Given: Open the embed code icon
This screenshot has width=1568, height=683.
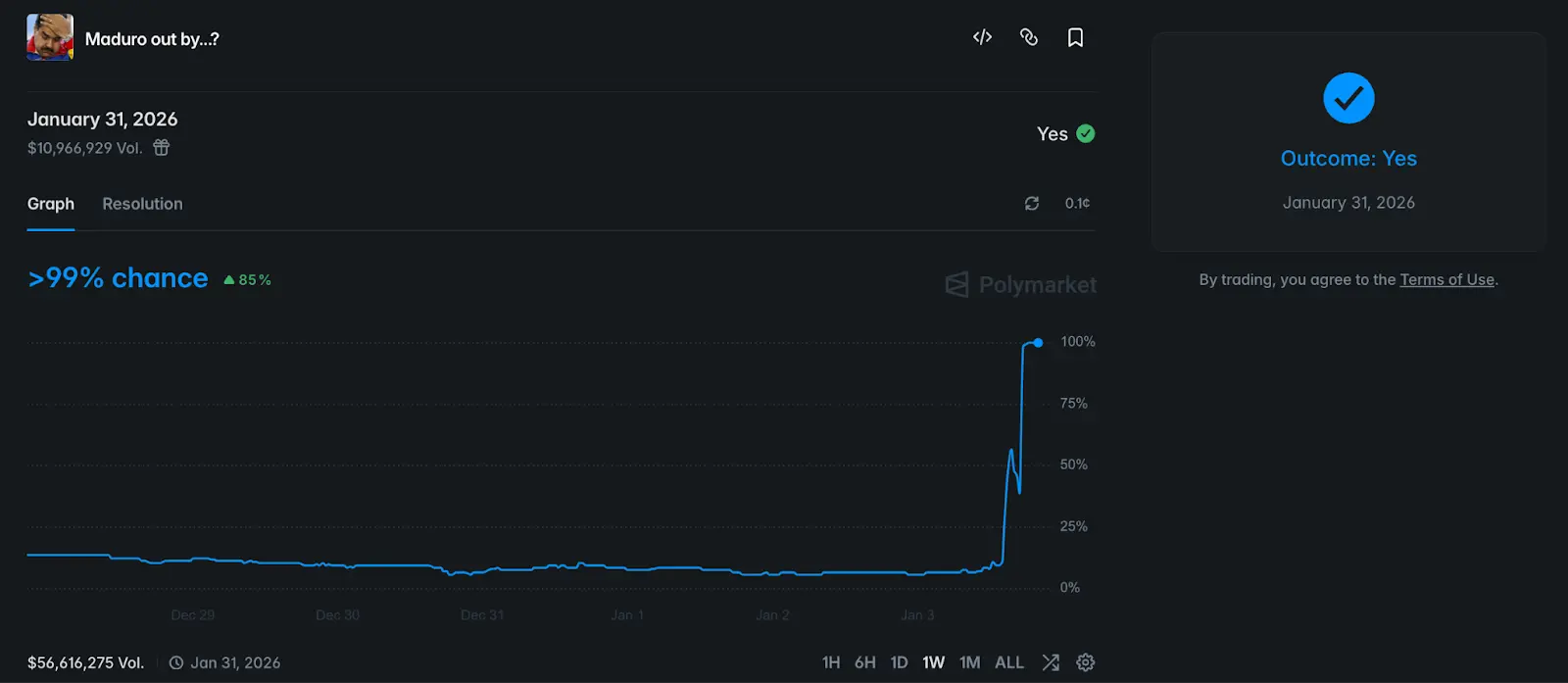Looking at the screenshot, I should tap(982, 37).
